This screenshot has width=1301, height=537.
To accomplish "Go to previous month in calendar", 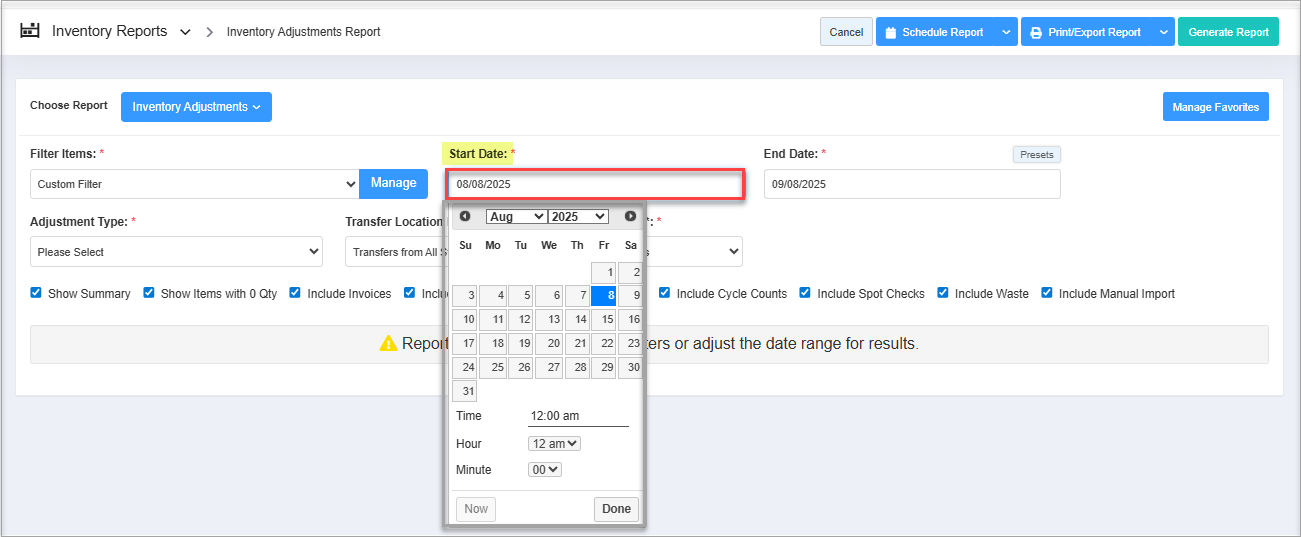I will [x=465, y=216].
